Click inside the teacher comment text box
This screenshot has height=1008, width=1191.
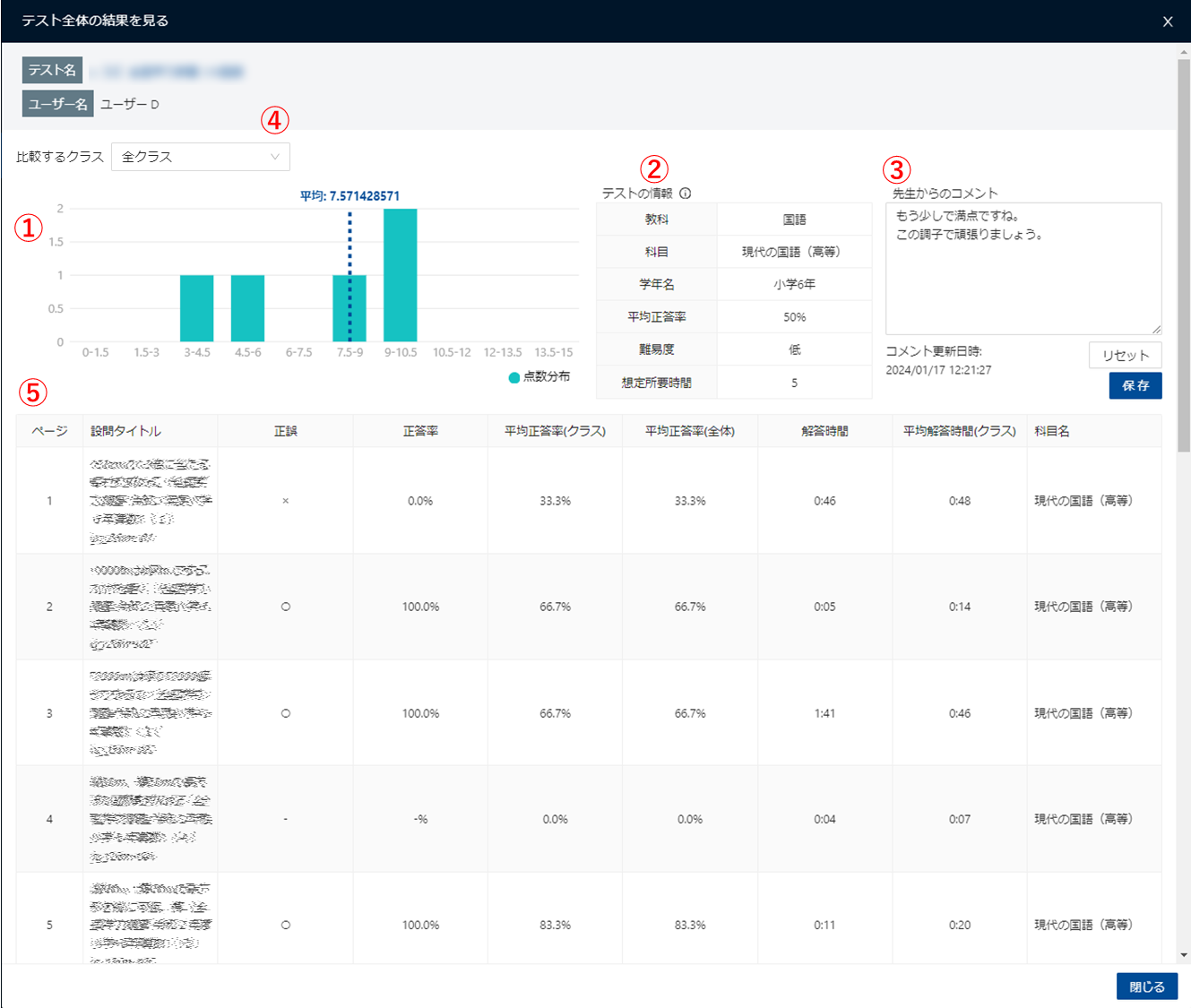click(1023, 269)
